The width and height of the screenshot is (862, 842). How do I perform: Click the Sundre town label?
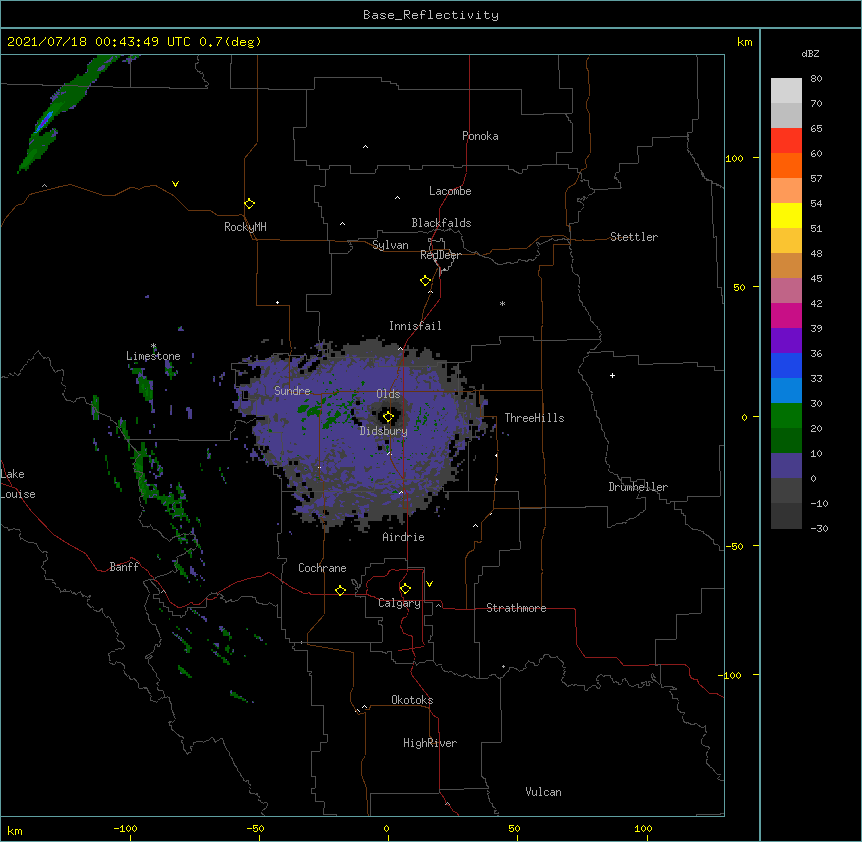(x=292, y=391)
